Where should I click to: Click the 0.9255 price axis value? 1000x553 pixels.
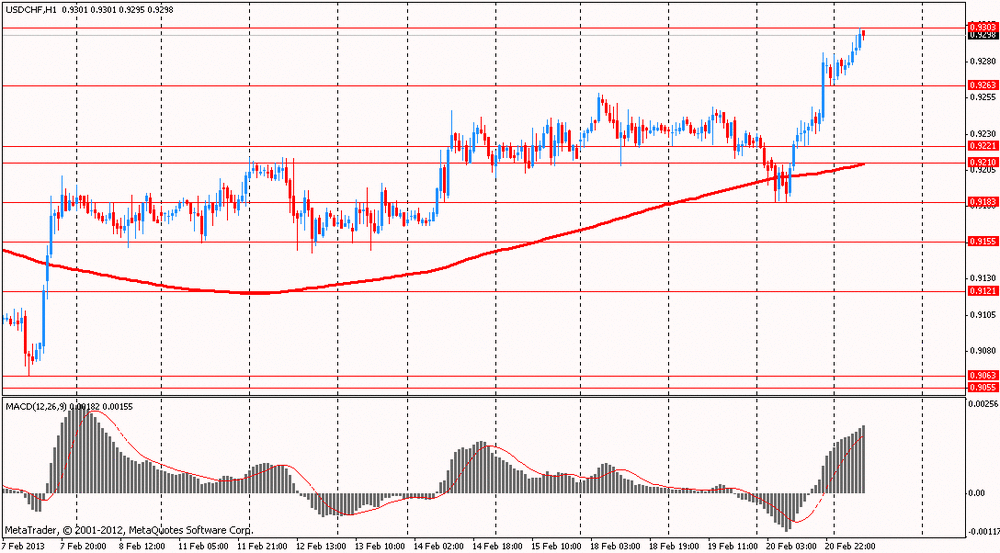[x=982, y=98]
